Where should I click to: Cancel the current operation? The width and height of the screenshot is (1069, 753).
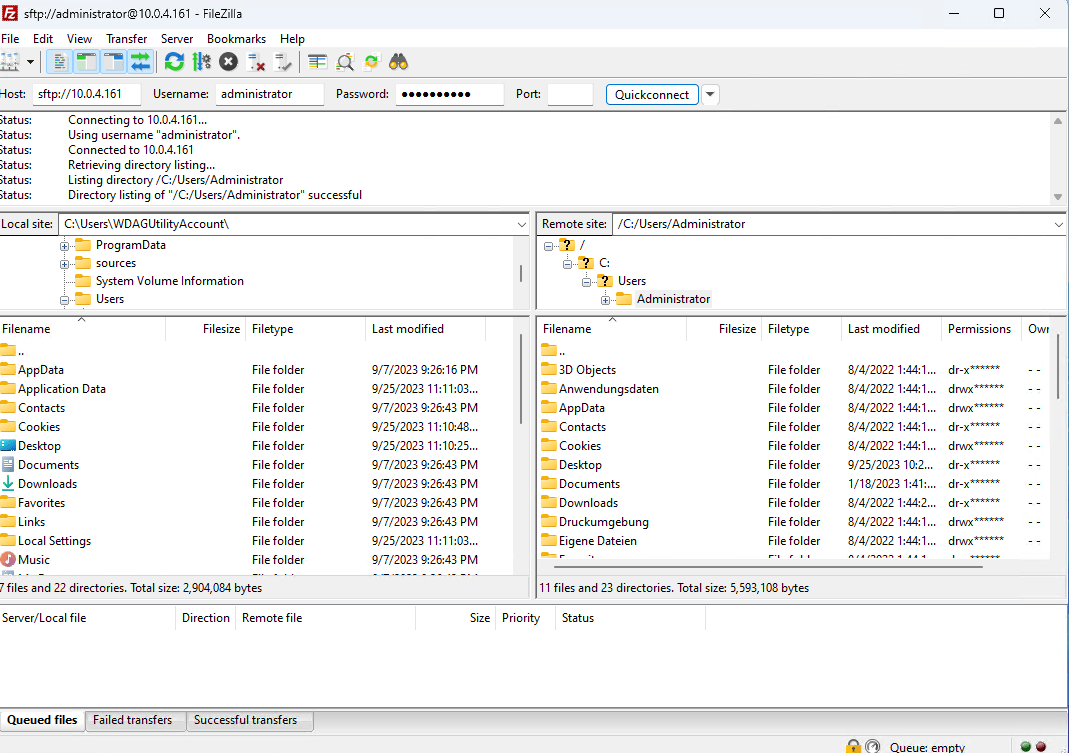click(228, 61)
